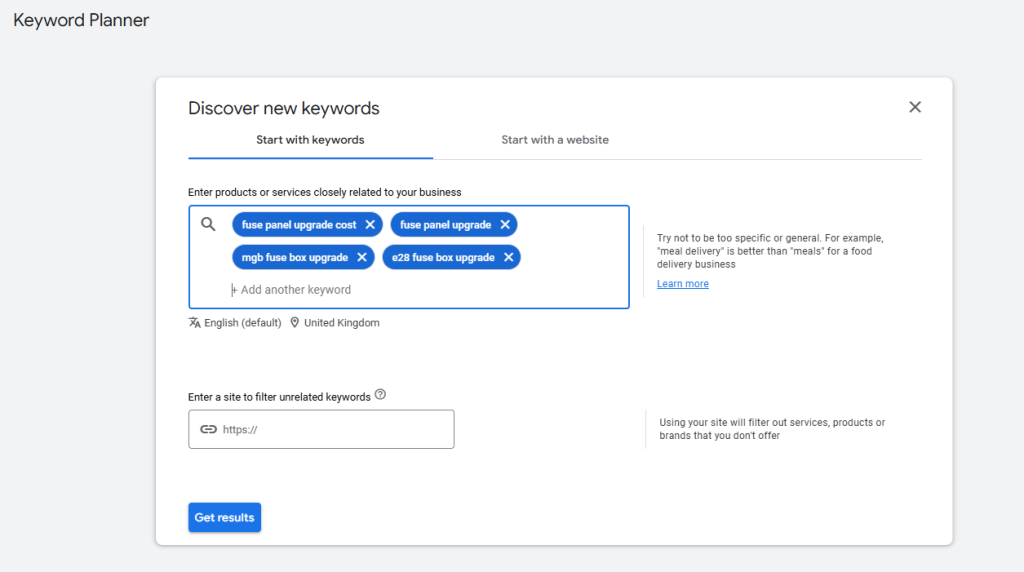Remove the 'e28 fuse box upgrade' keyword chip

click(x=509, y=257)
